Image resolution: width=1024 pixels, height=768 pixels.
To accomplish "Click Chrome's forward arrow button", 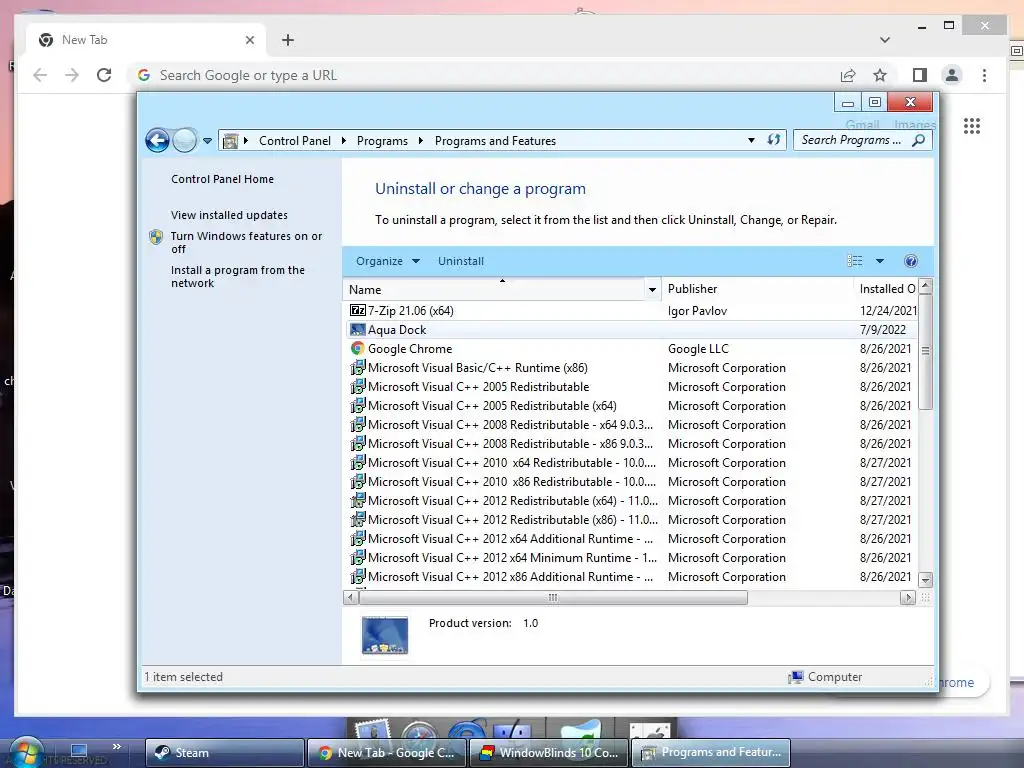I will [72, 75].
